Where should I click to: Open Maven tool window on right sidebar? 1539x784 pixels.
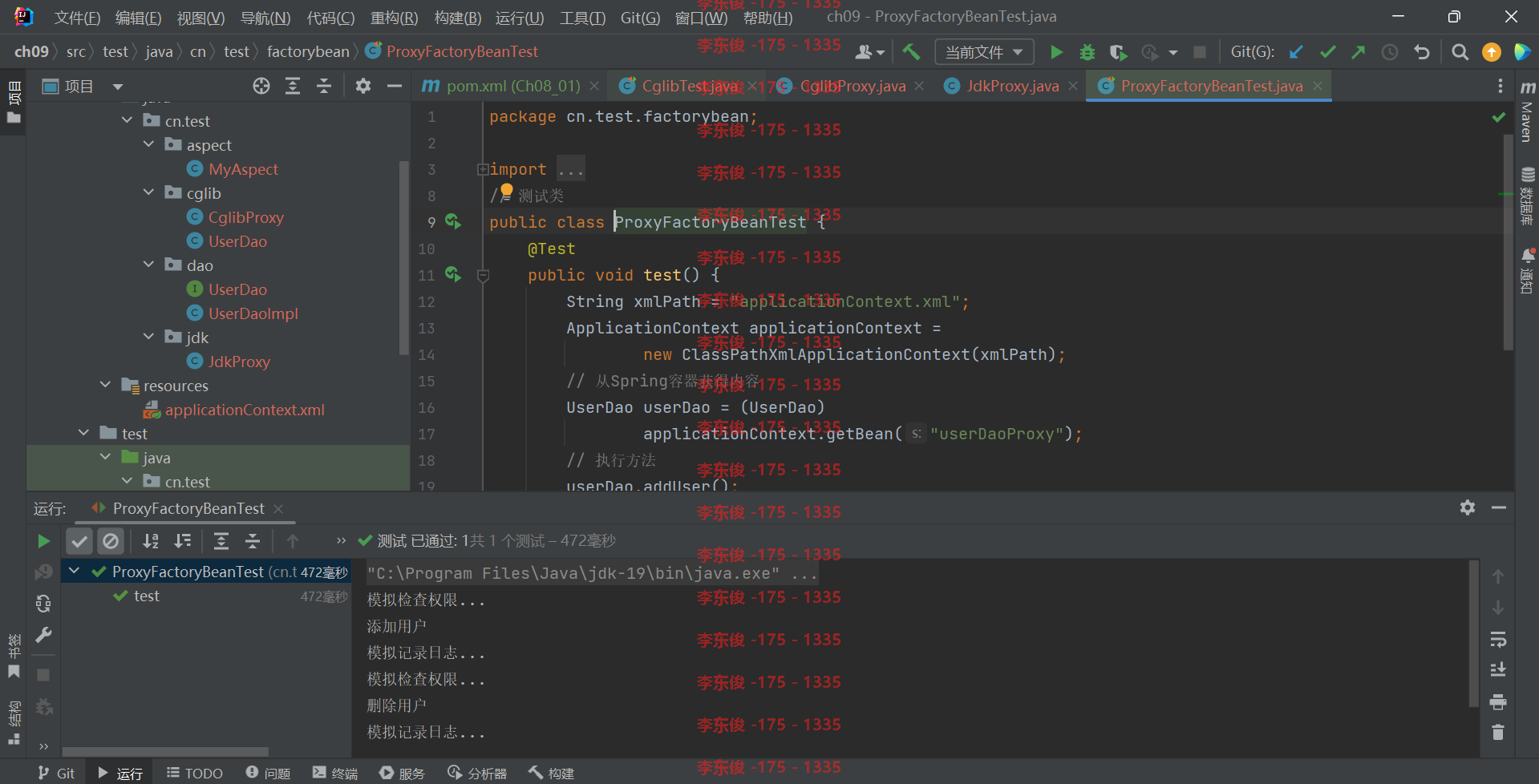tap(1528, 111)
